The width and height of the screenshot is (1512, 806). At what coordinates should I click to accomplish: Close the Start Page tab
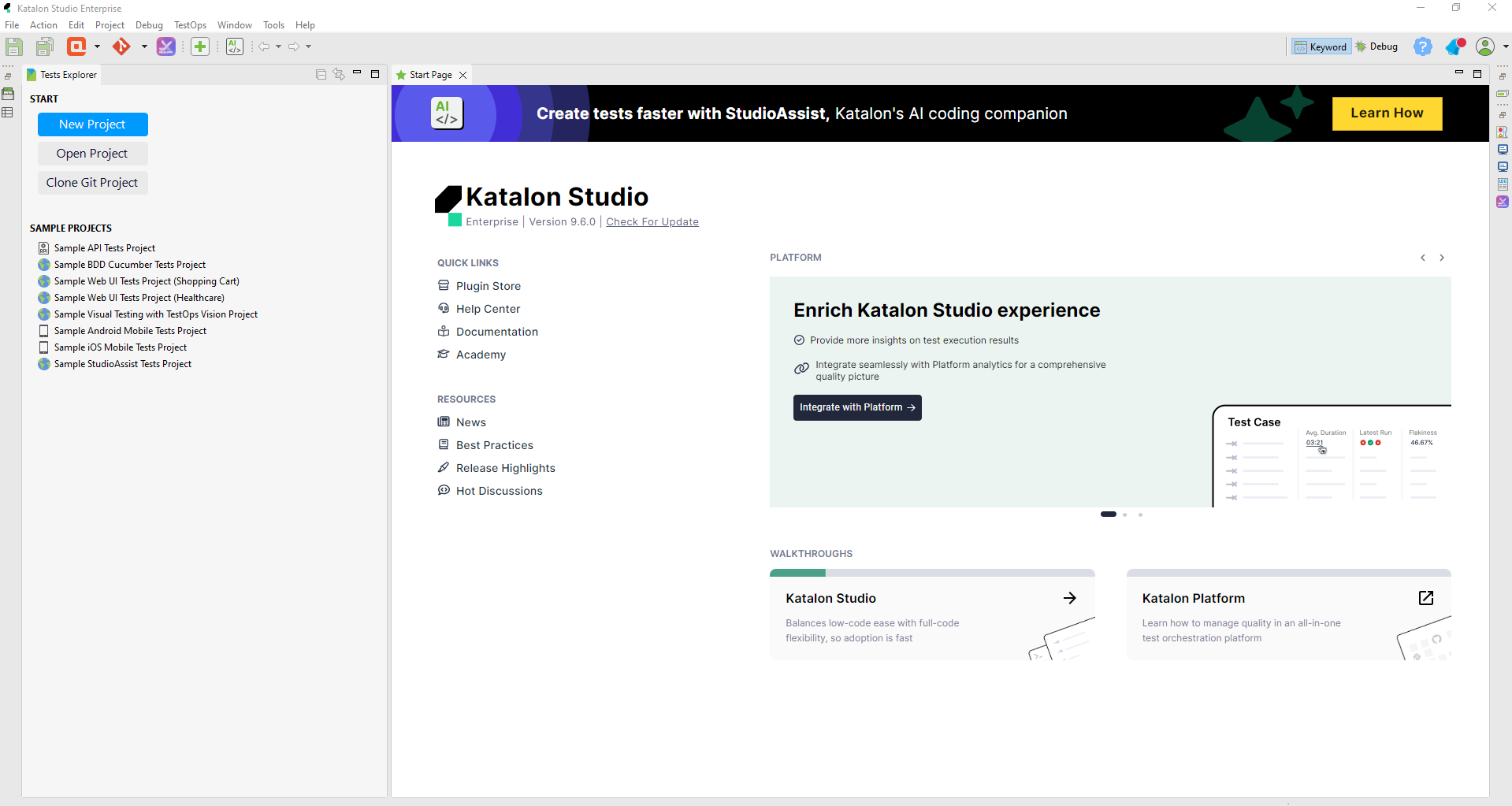point(463,75)
